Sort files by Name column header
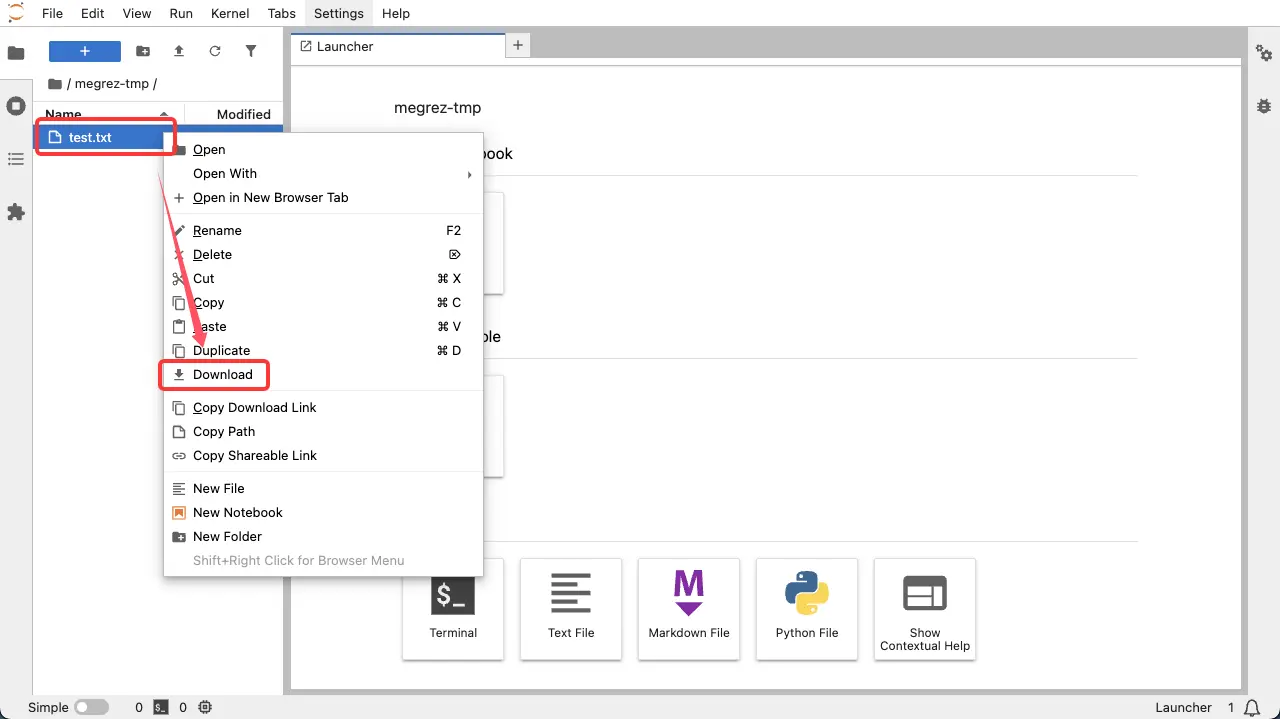Viewport: 1280px width, 719px height. coord(64,114)
